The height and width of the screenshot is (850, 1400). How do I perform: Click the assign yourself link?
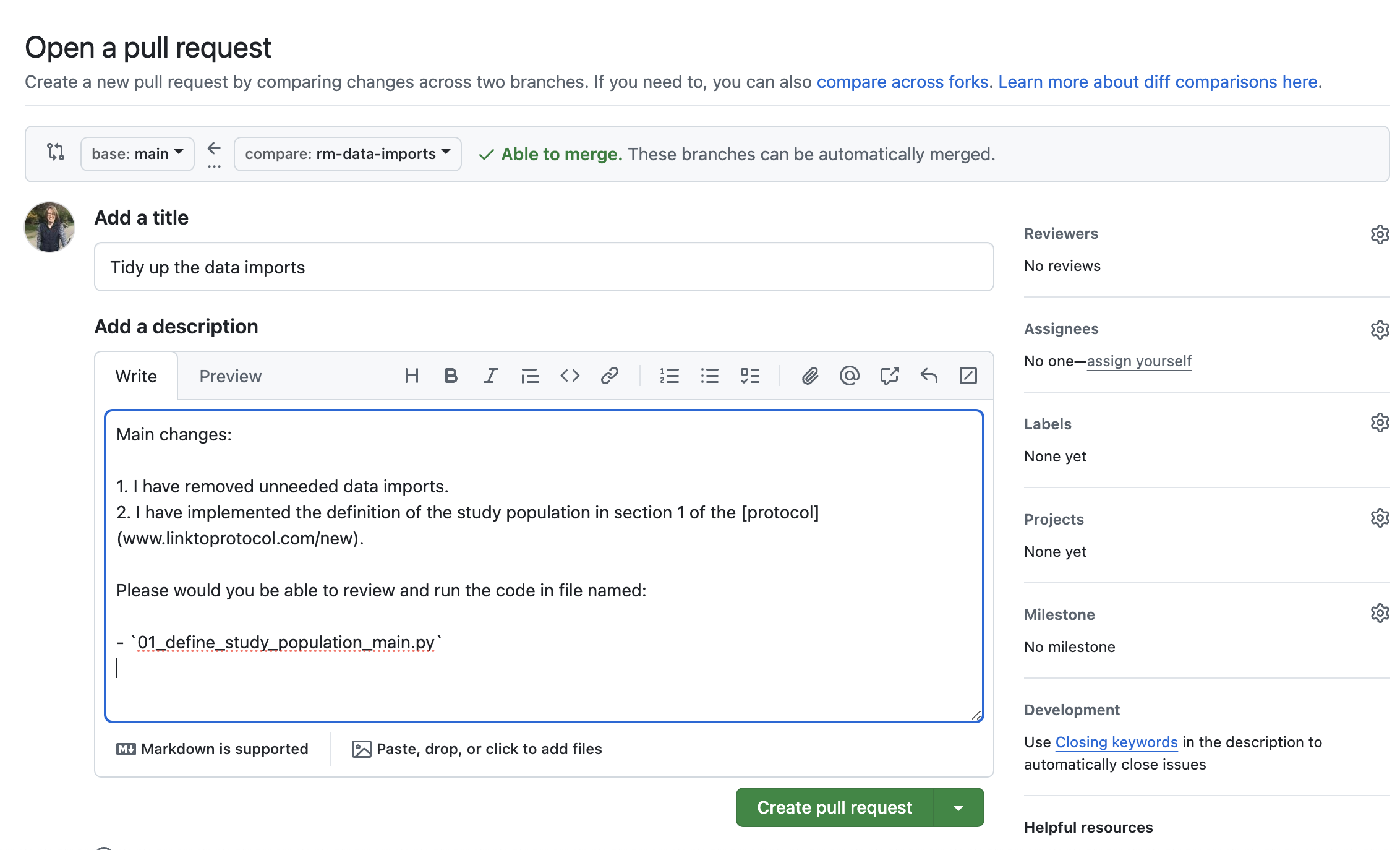tap(1138, 361)
